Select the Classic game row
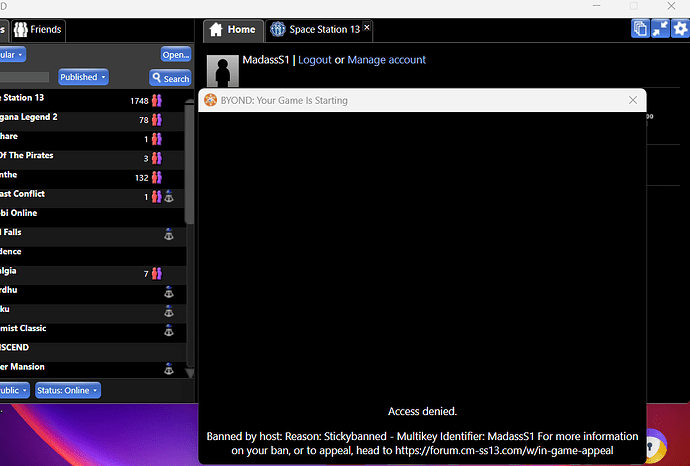 [92, 331]
